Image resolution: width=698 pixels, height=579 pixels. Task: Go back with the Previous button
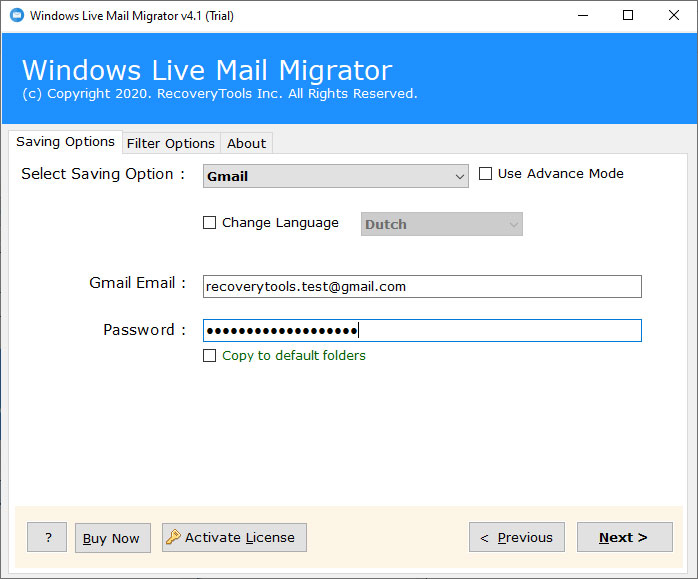pyautogui.click(x=517, y=537)
